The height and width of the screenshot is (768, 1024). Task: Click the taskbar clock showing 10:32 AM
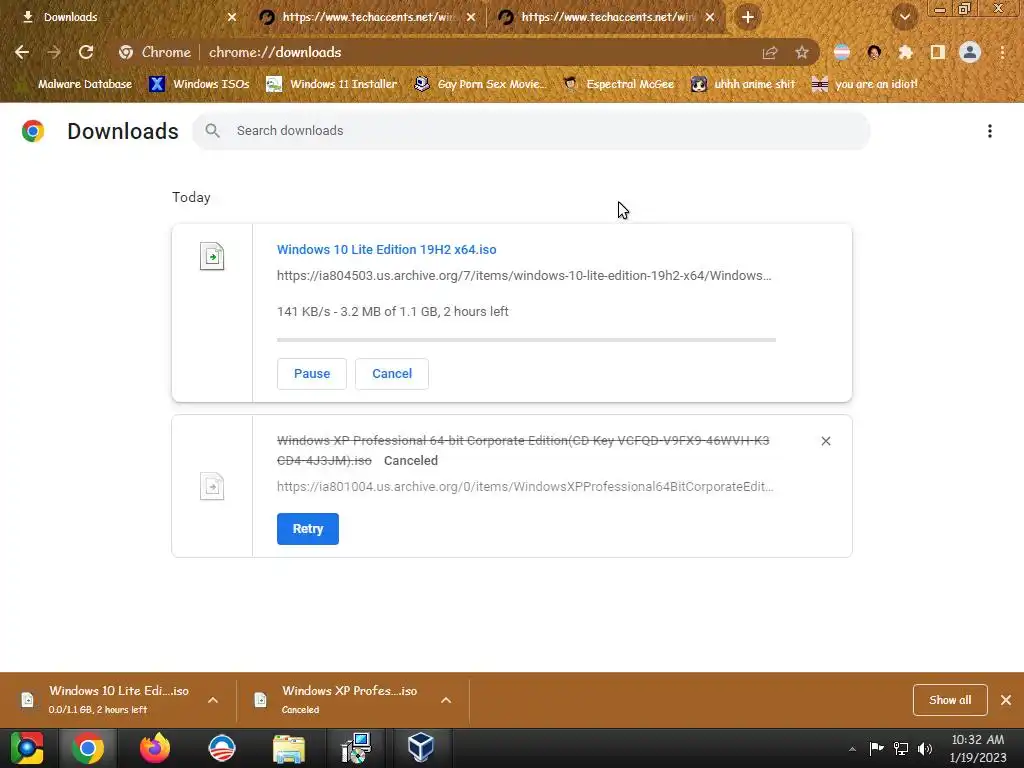click(x=978, y=748)
